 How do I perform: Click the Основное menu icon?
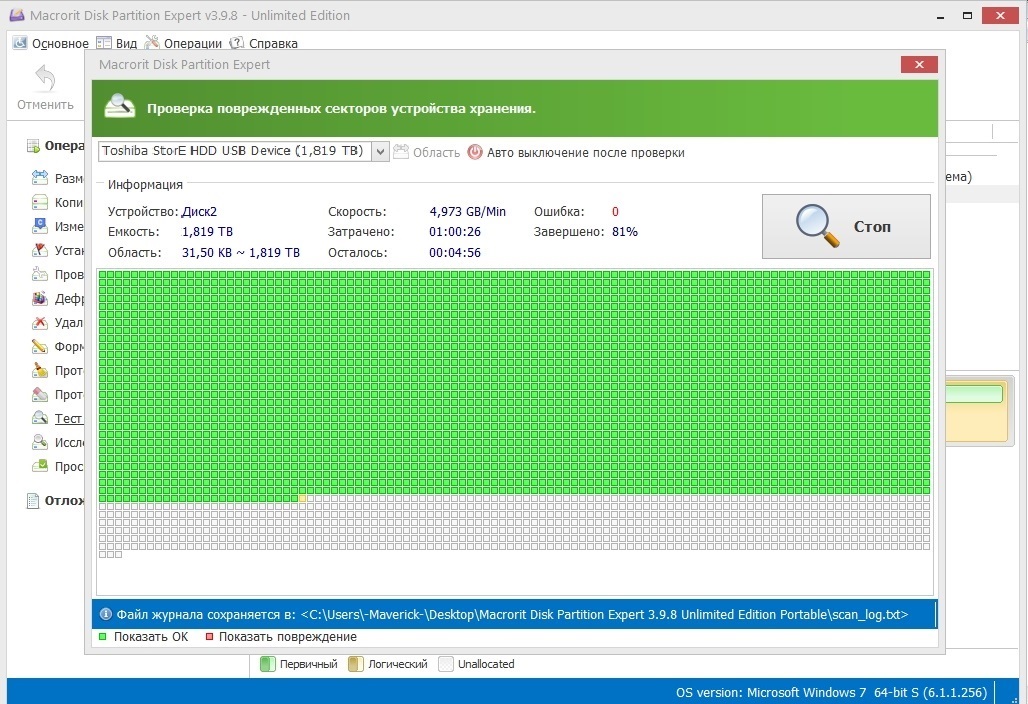(20, 43)
